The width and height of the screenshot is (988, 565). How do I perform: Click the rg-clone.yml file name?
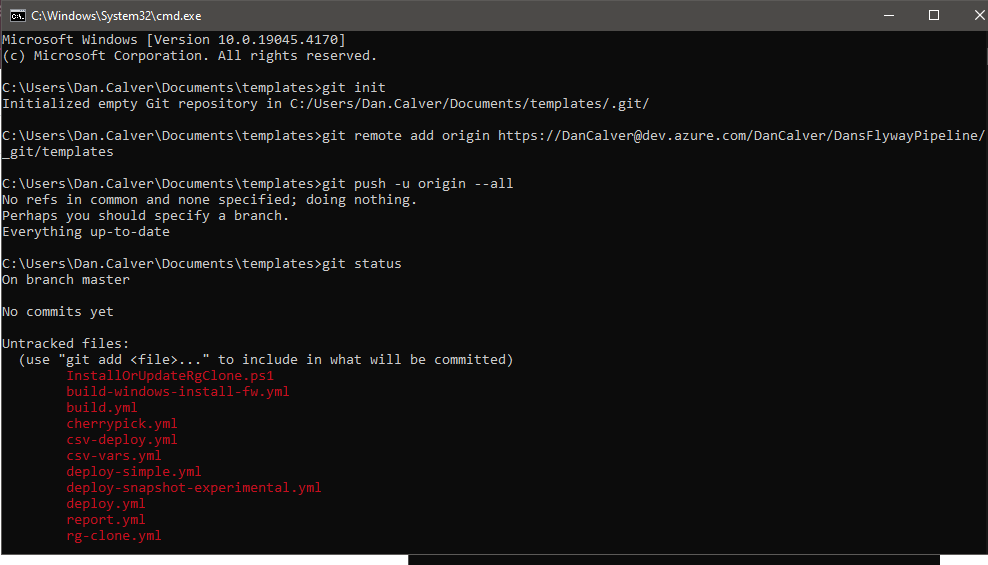tap(113, 536)
